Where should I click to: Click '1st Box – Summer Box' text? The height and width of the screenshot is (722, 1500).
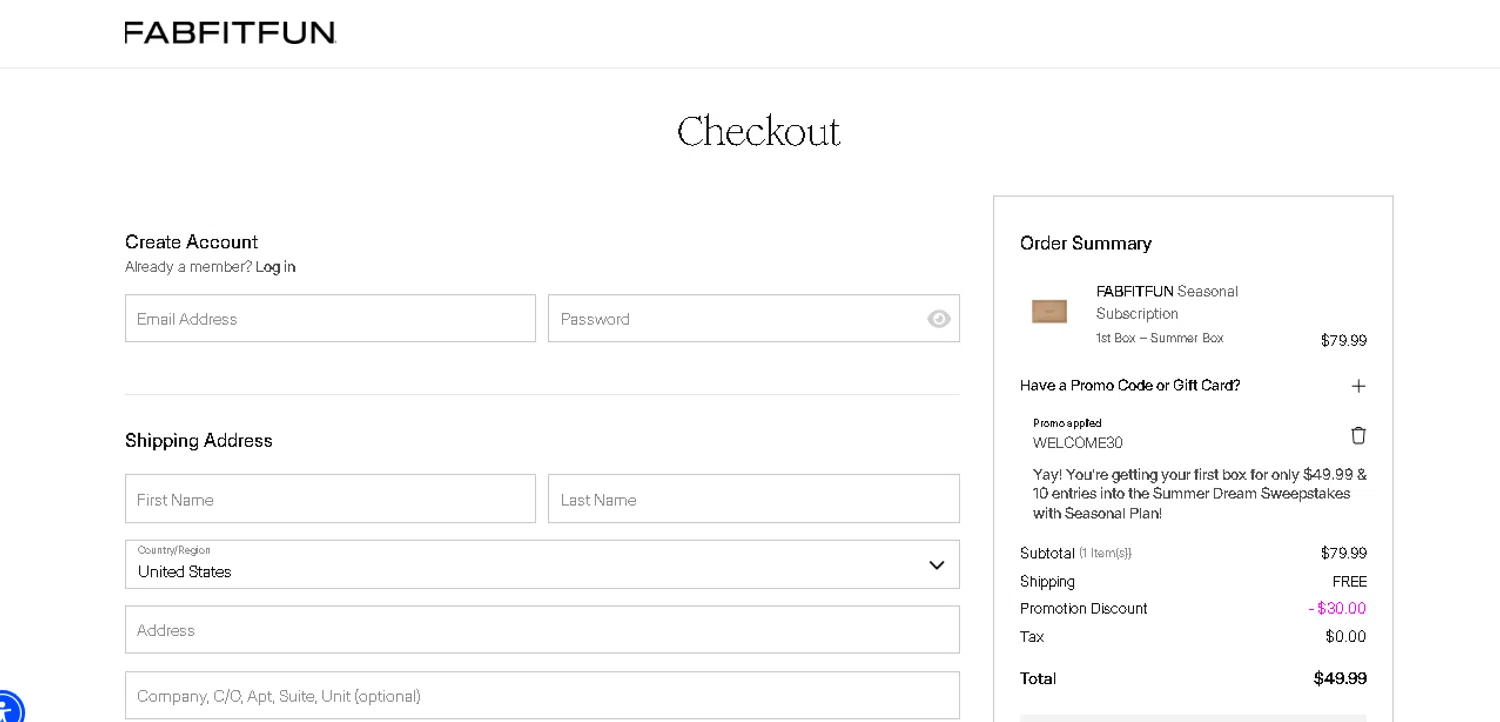[x=1160, y=338]
